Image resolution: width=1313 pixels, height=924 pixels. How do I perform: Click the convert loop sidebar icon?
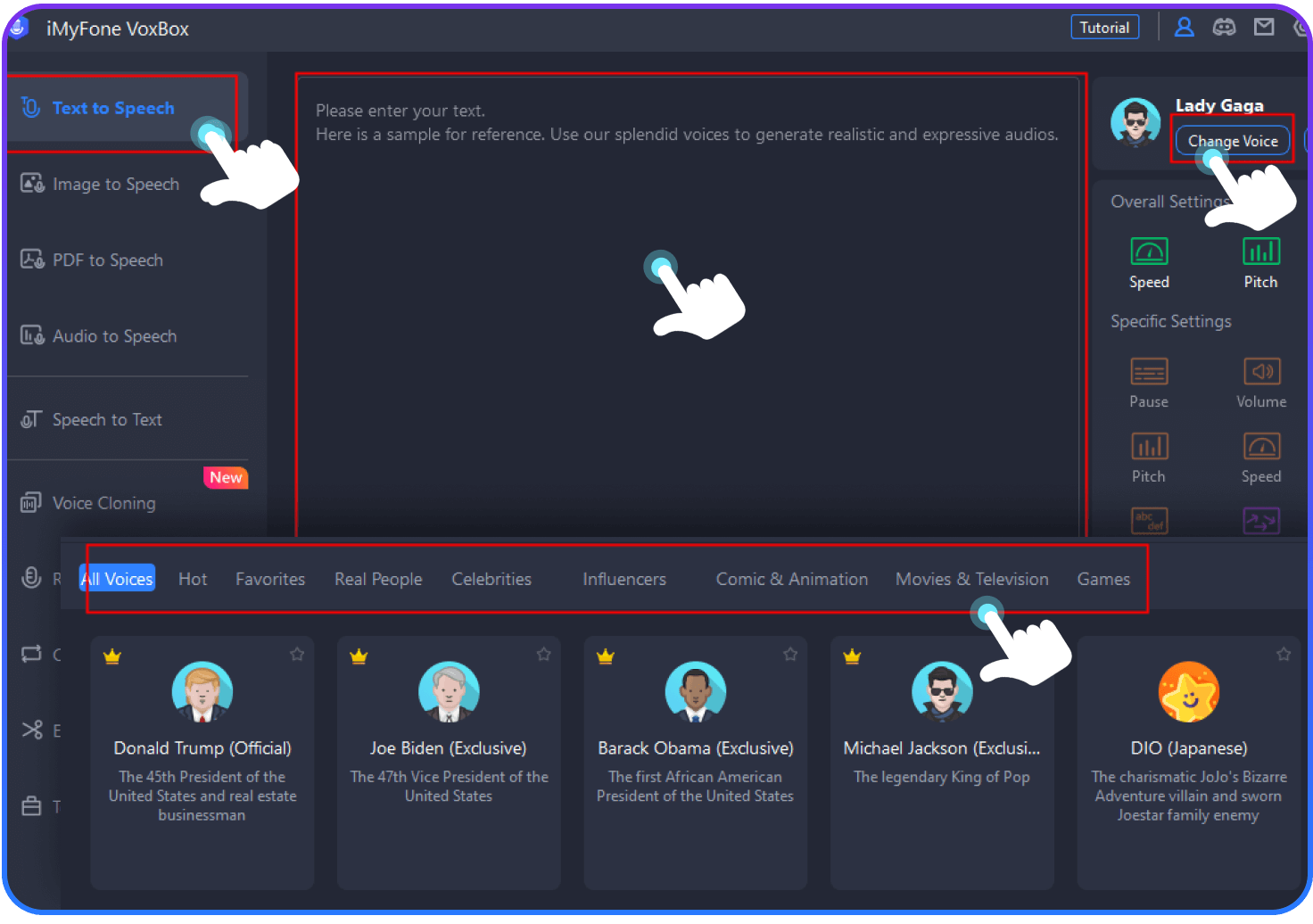(31, 654)
